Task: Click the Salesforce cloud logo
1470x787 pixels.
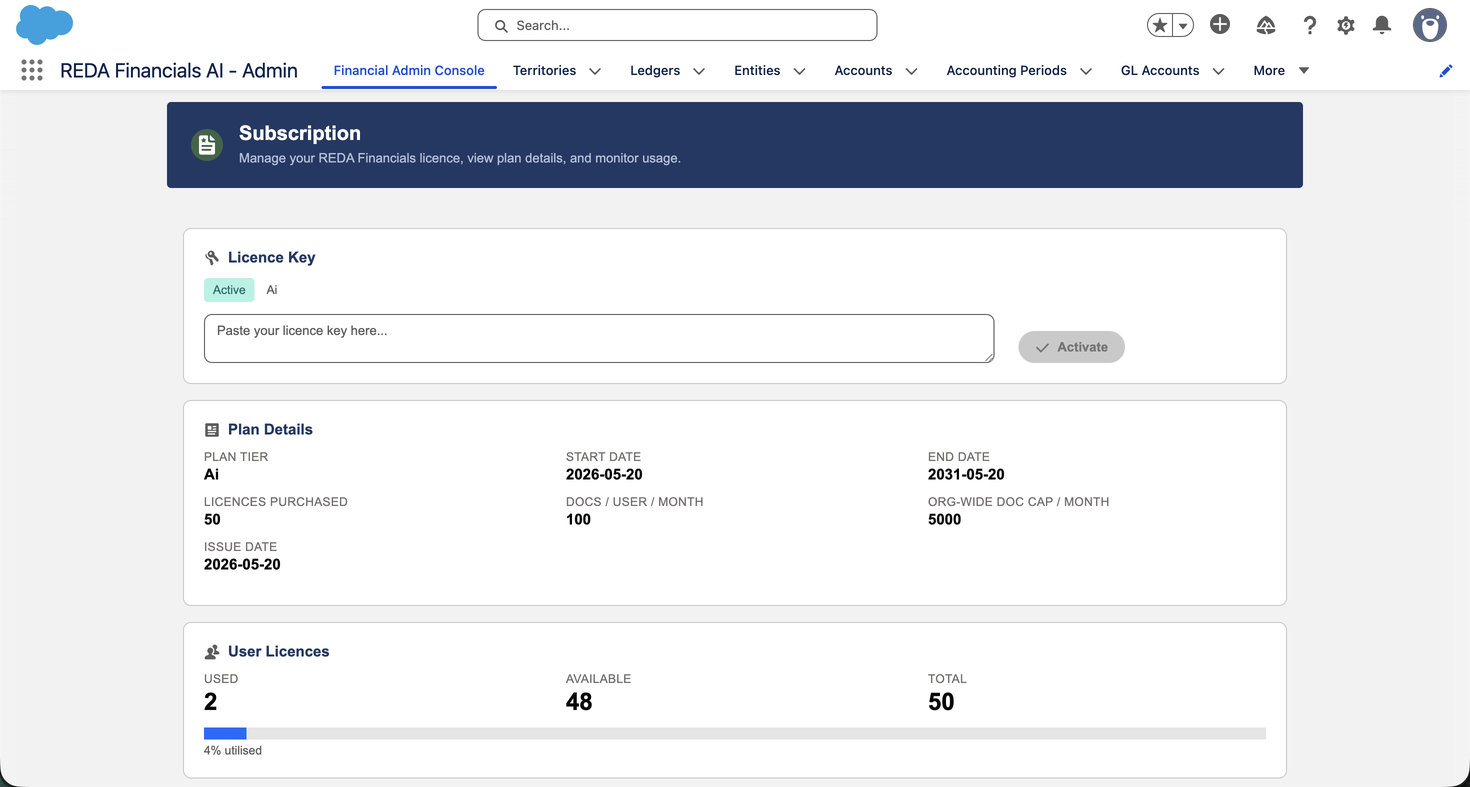Action: pyautogui.click(x=45, y=24)
